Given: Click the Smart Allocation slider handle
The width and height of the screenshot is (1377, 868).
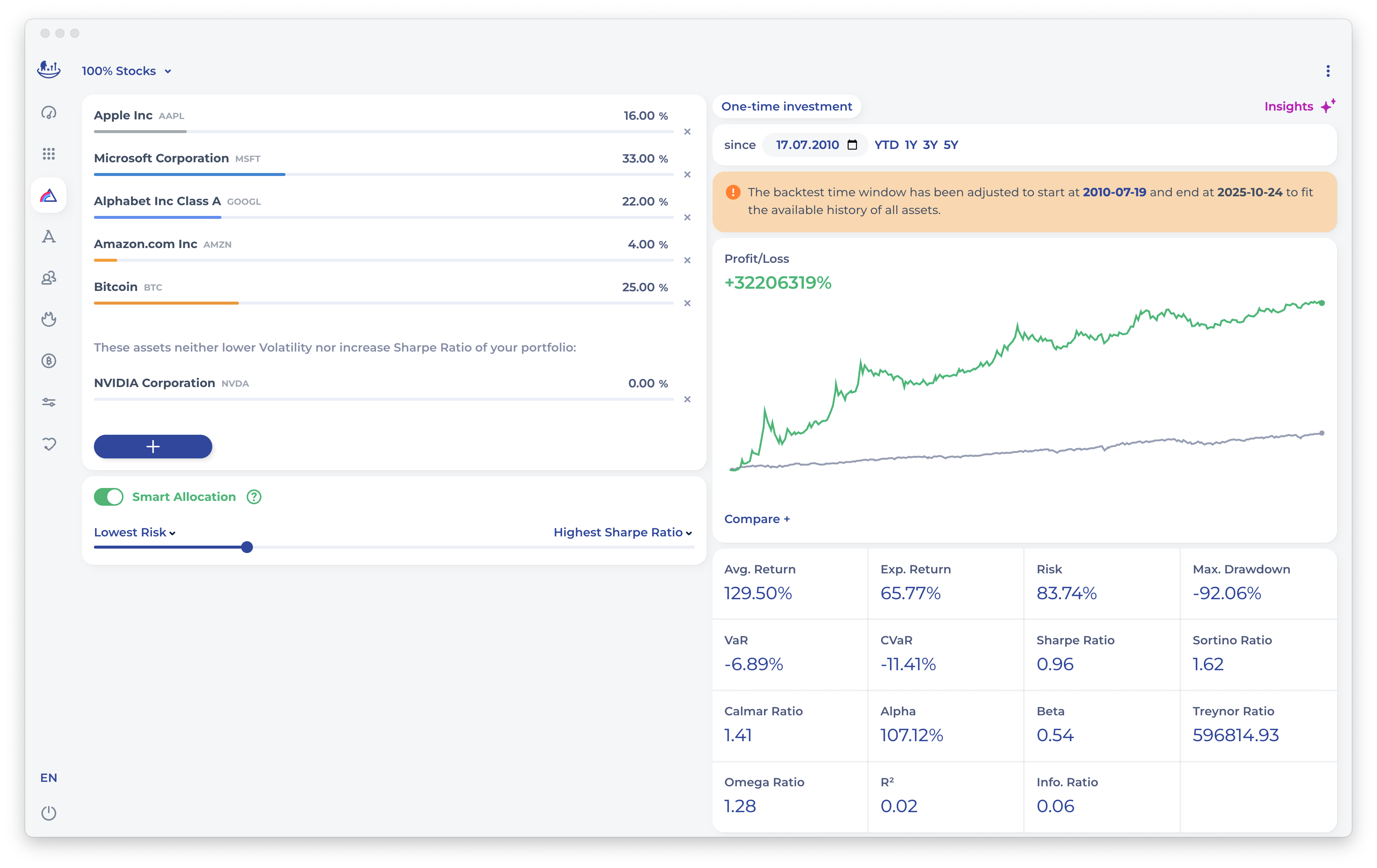Looking at the screenshot, I should [247, 547].
